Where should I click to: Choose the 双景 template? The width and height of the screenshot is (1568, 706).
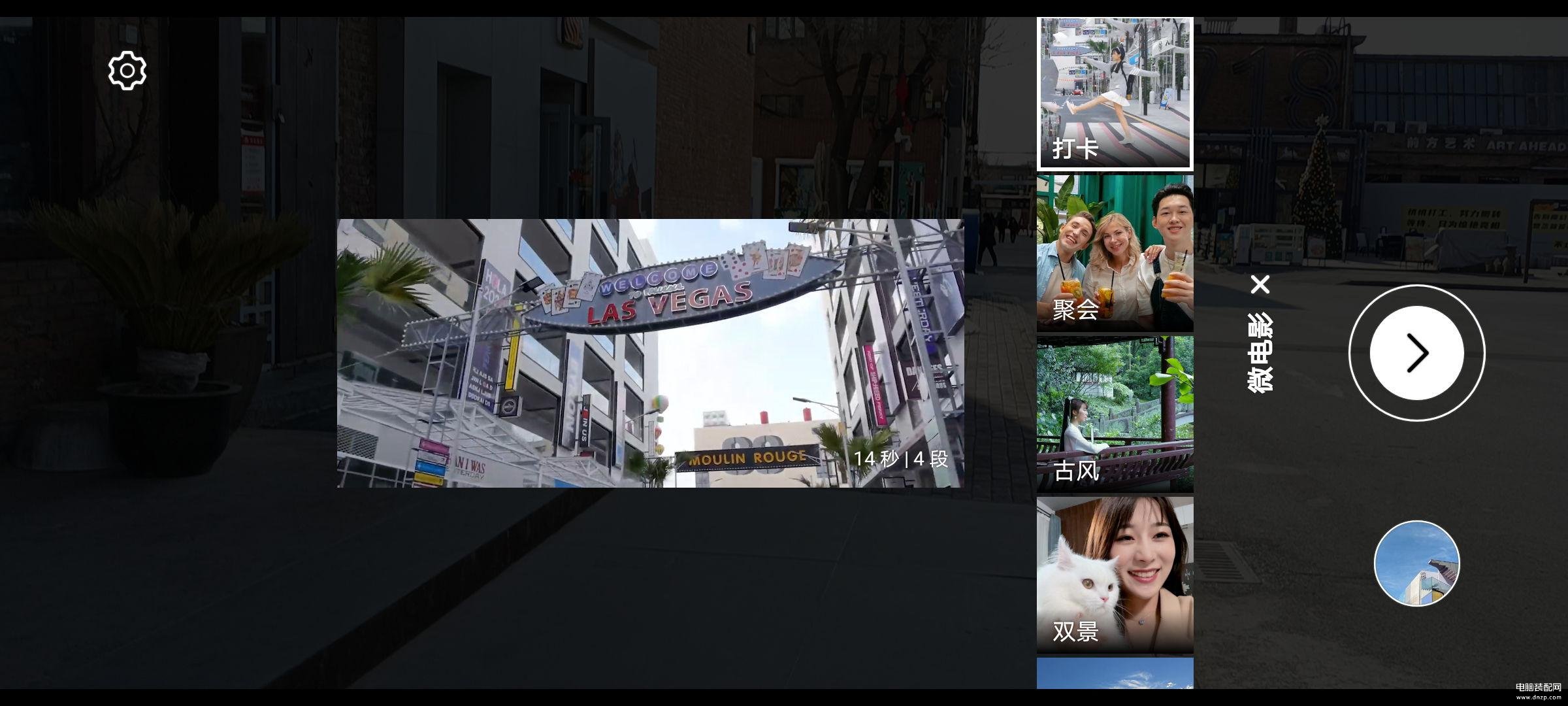click(x=1115, y=575)
